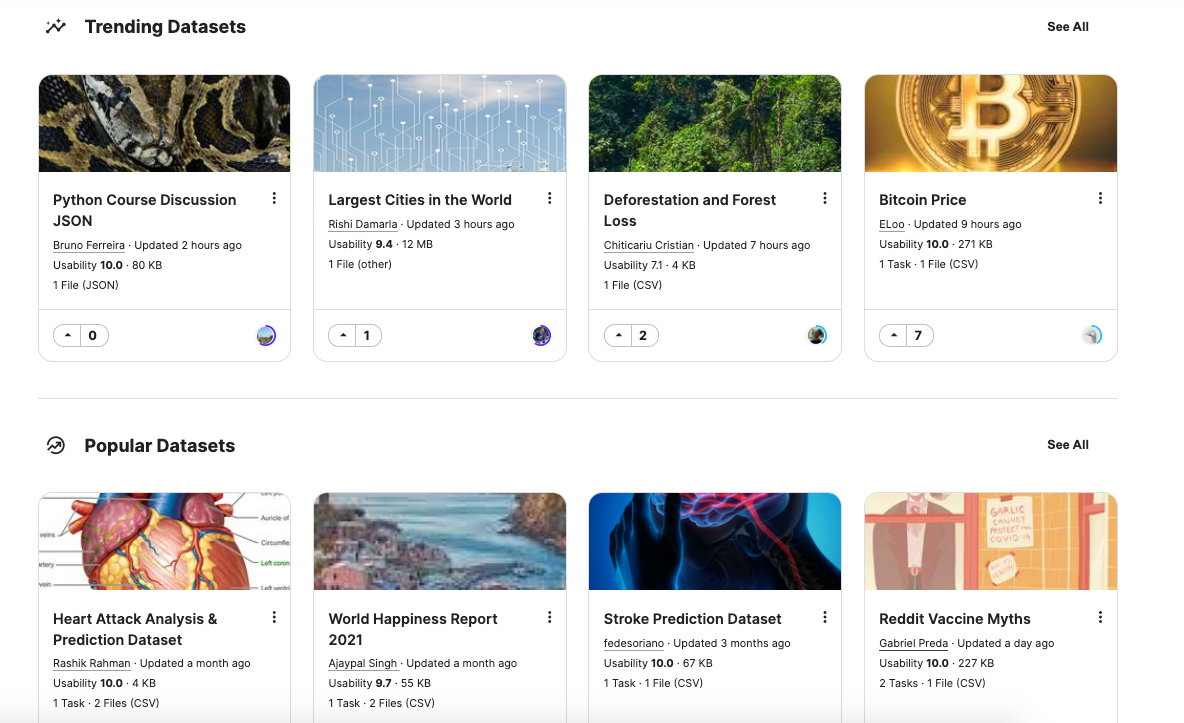This screenshot has height=723, width=1184.
Task: Open options menu for Heart Attack Analysis dataset
Action: [x=274, y=617]
